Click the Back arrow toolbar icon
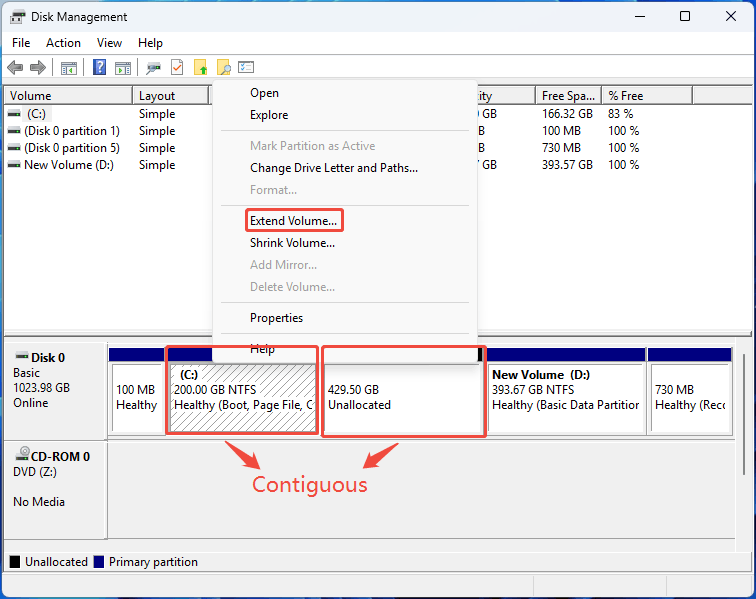The image size is (756, 599). 15,68
